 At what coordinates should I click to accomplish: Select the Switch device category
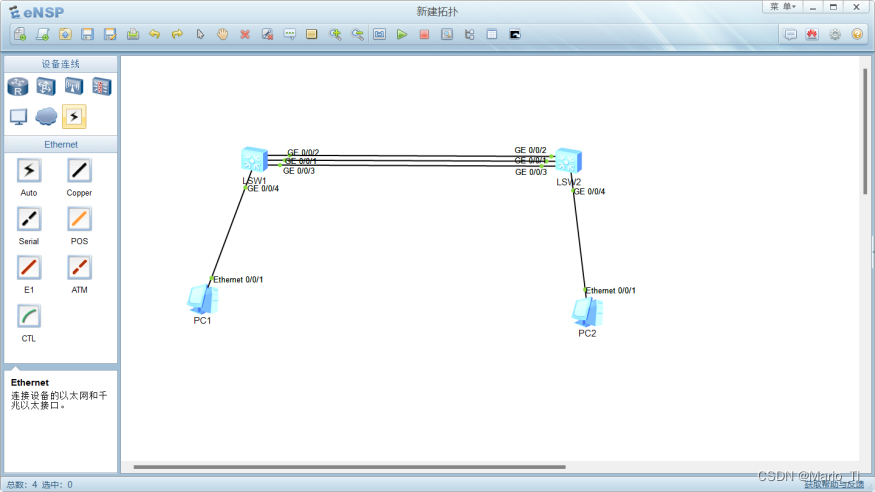click(x=46, y=86)
